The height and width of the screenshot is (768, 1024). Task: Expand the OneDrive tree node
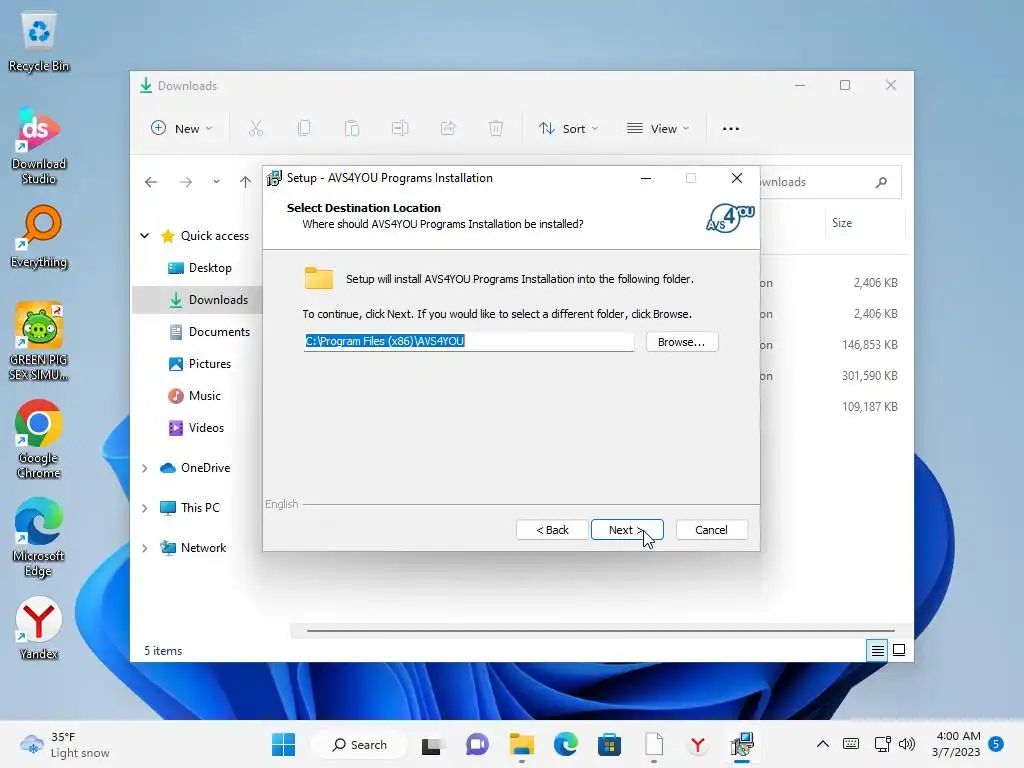point(145,468)
